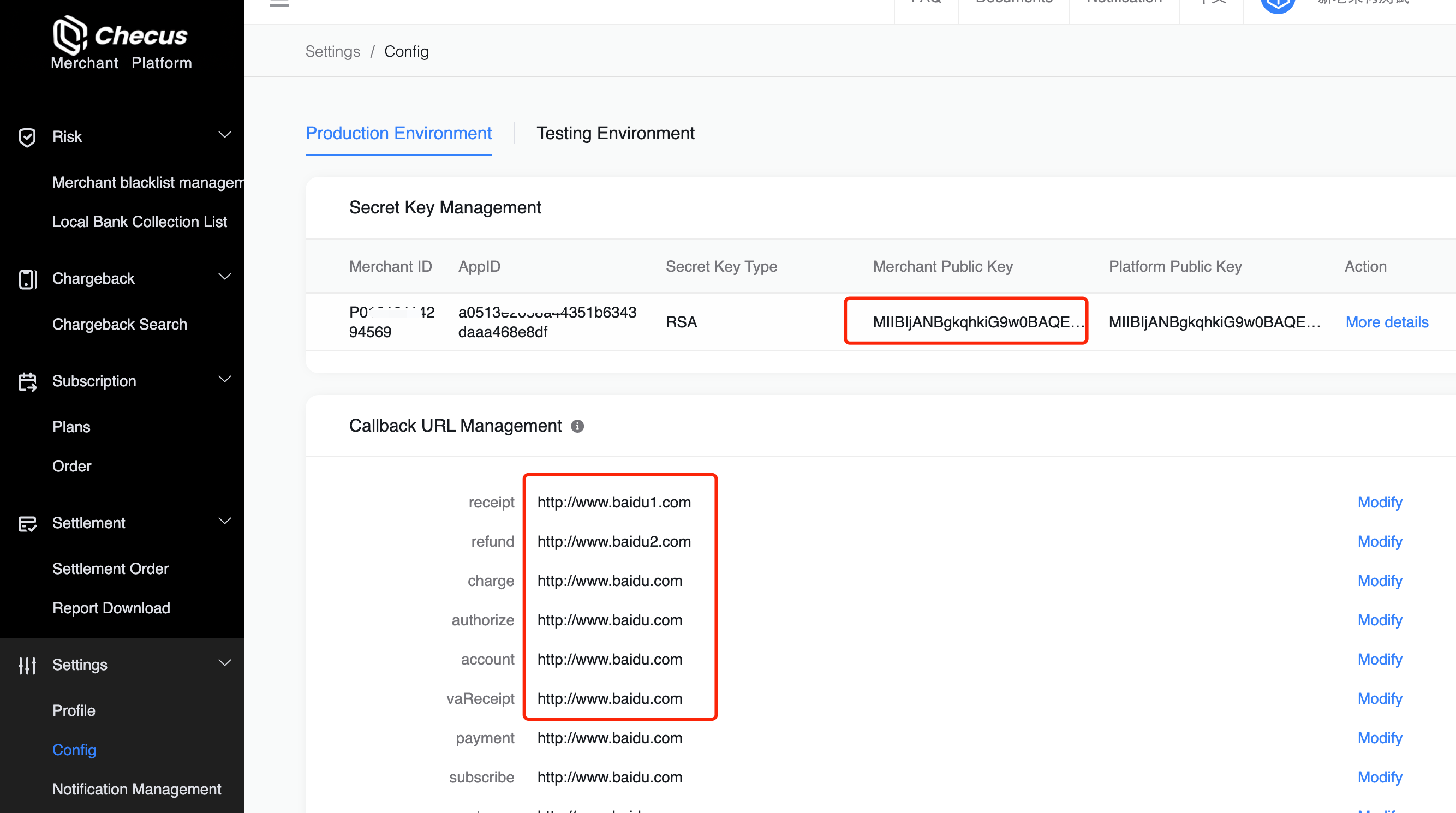The width and height of the screenshot is (1456, 813).
Task: Open Report Download page
Action: 111,608
